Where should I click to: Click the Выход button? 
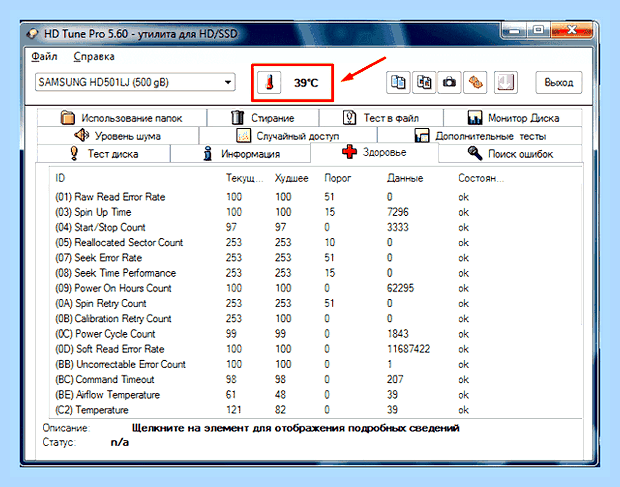559,82
